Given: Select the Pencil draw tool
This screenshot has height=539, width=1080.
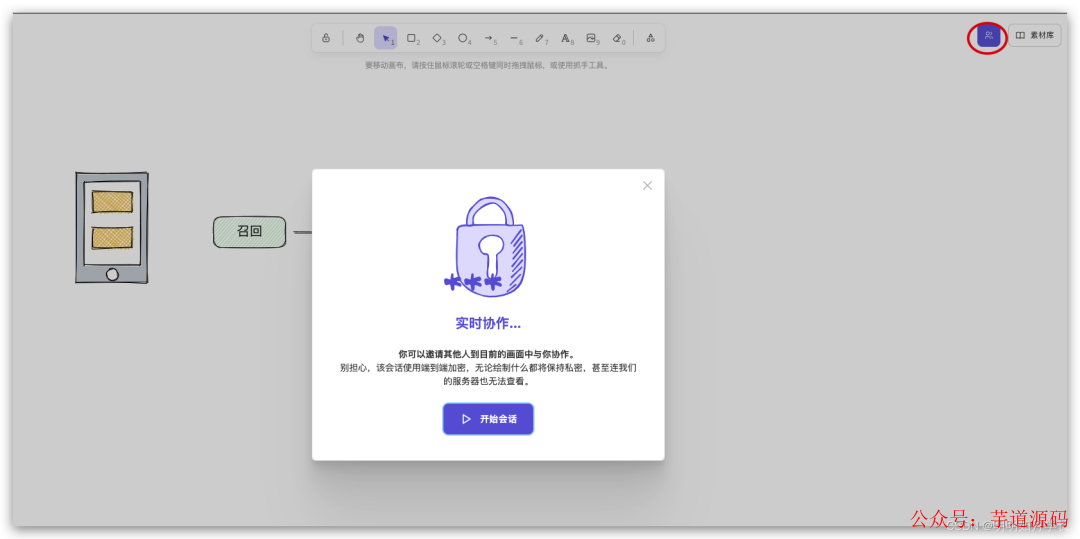Looking at the screenshot, I should [540, 38].
